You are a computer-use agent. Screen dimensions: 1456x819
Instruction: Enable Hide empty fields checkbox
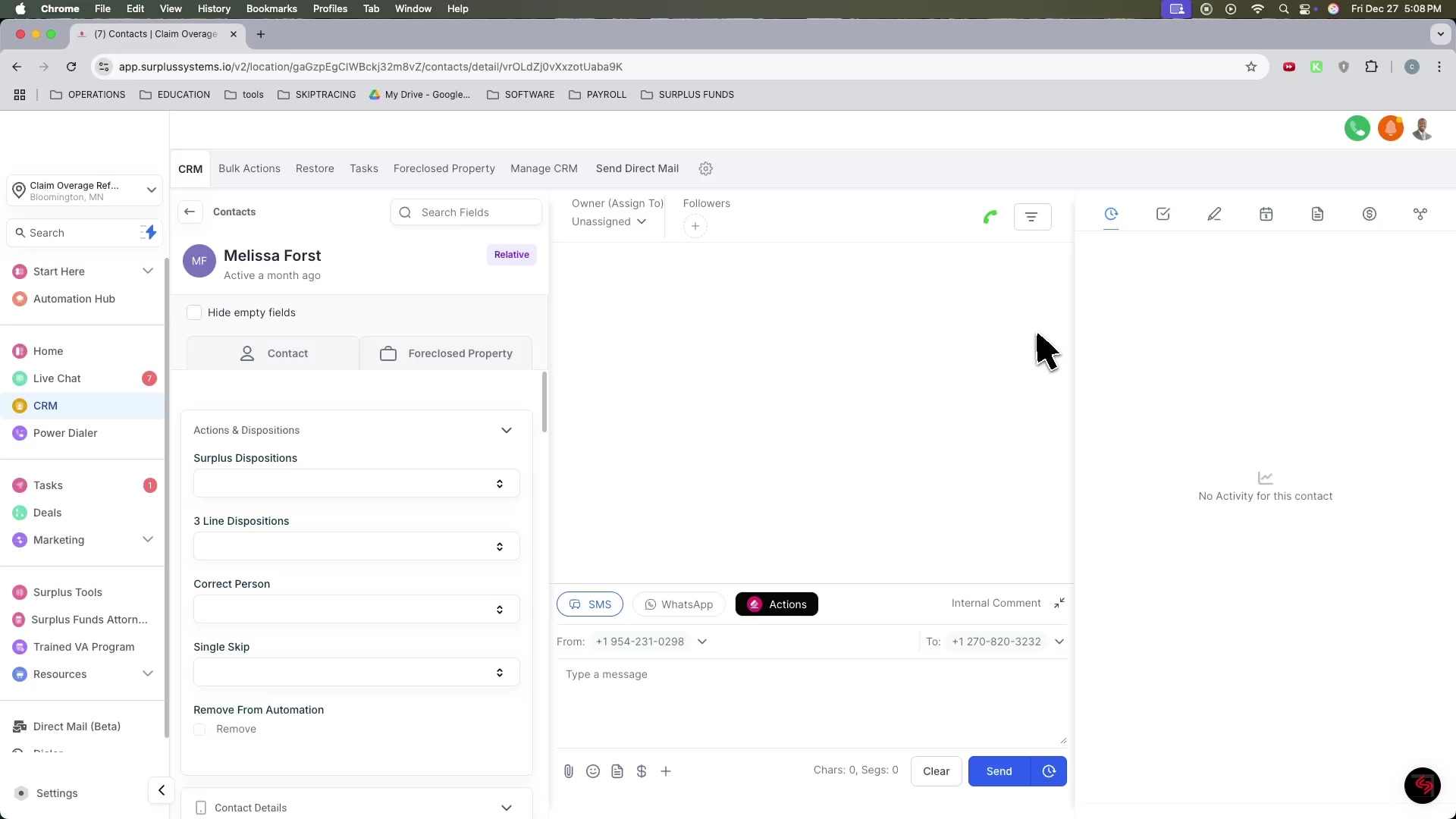point(194,312)
